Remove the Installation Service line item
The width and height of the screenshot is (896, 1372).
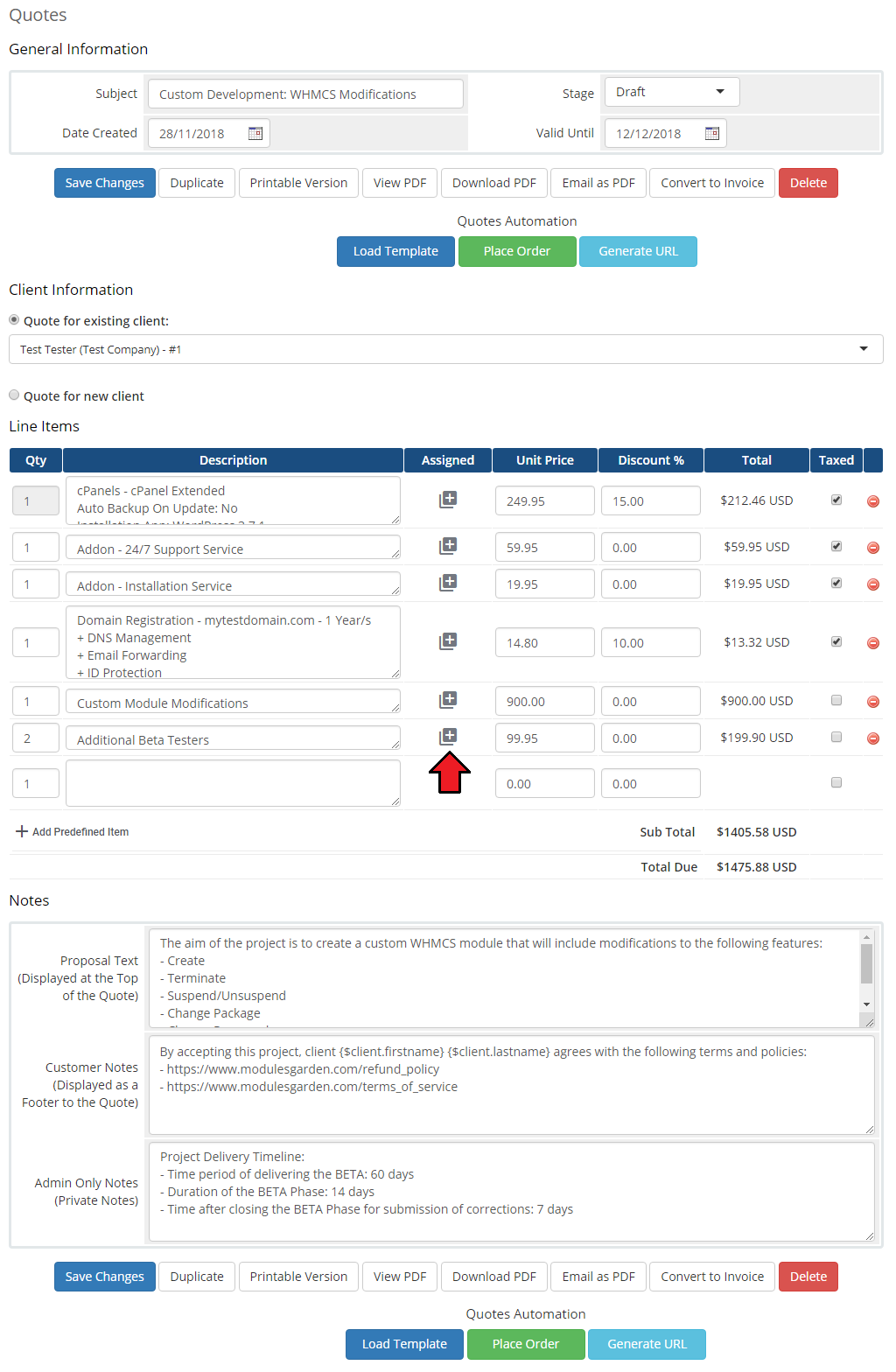tap(873, 584)
